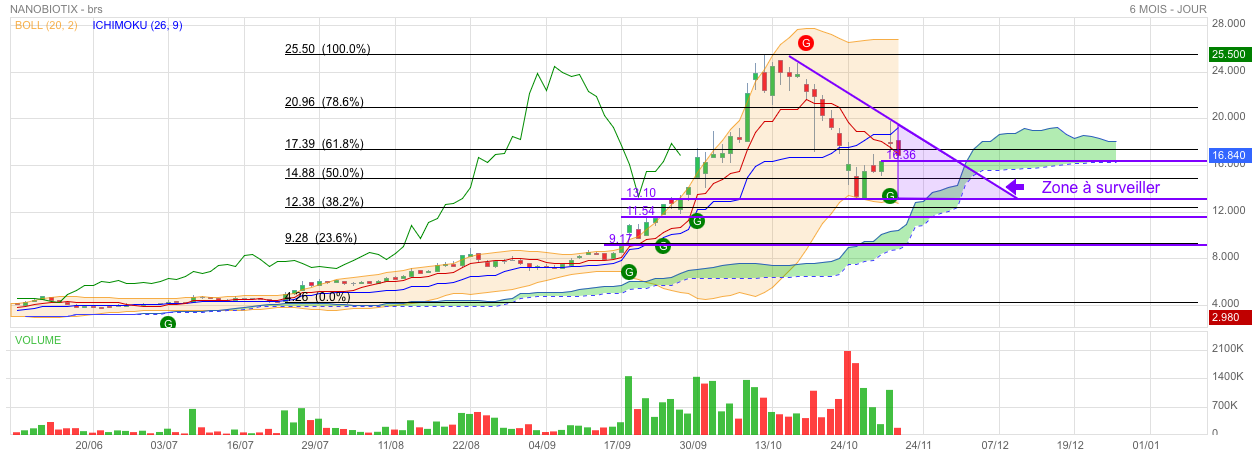Select the green G marker at bottom left near 03/07

tap(168, 323)
